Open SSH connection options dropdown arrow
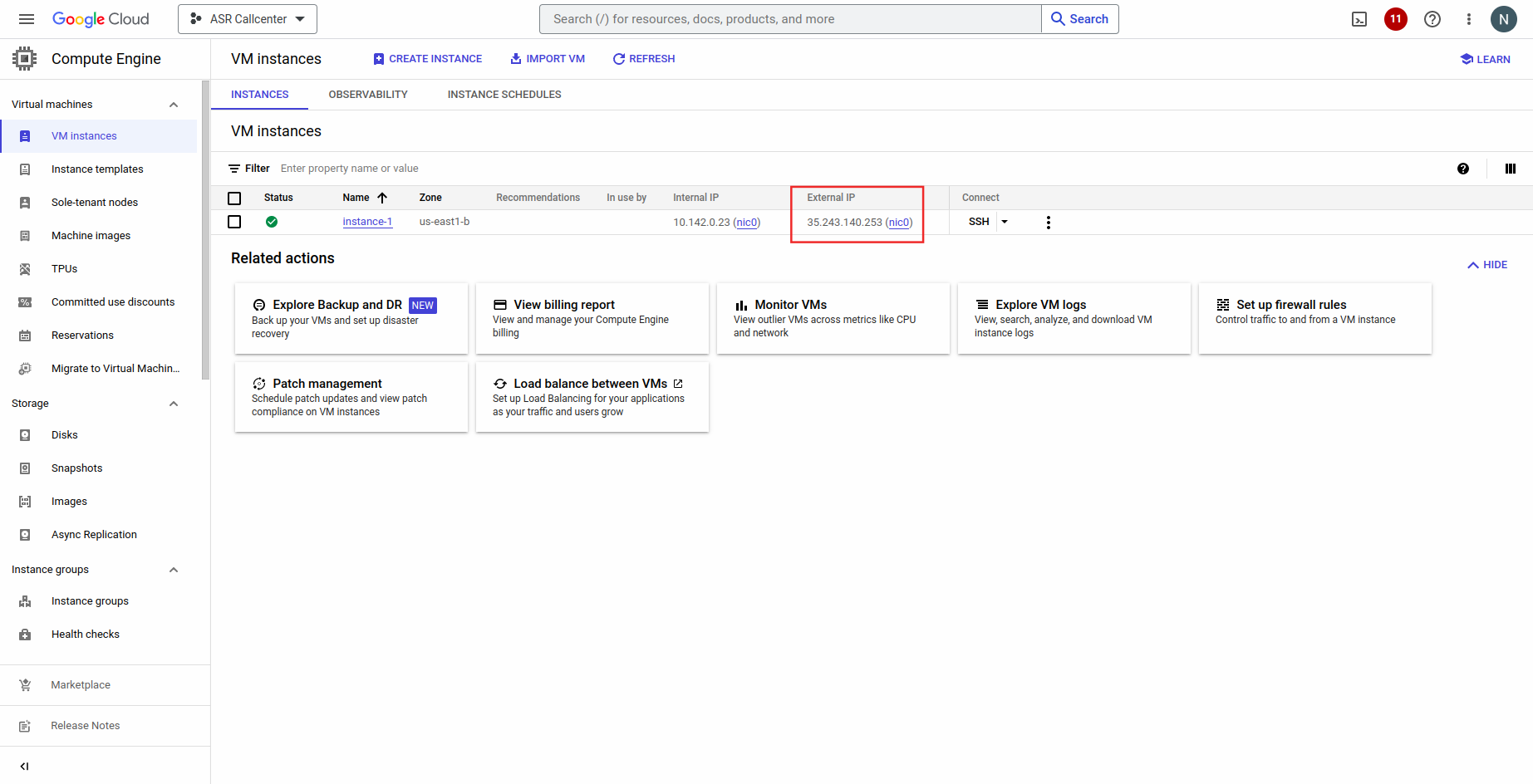Viewport: 1533px width, 784px height. pyautogui.click(x=1005, y=222)
